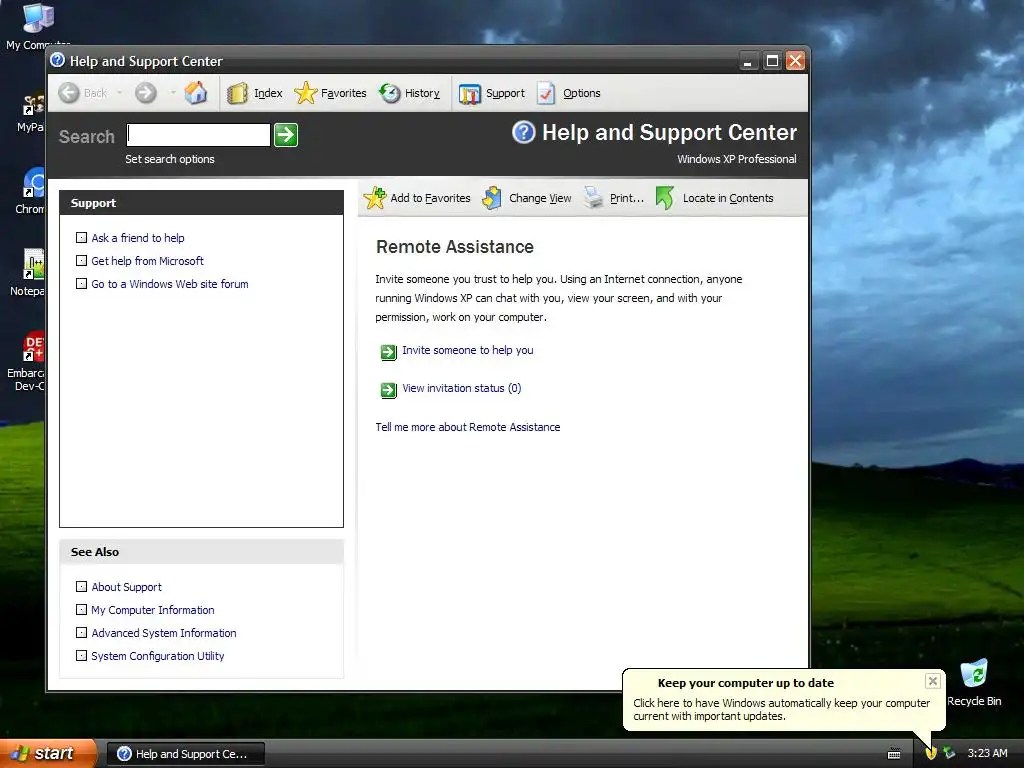Click the Change View icon
The image size is (1024, 768).
point(492,198)
